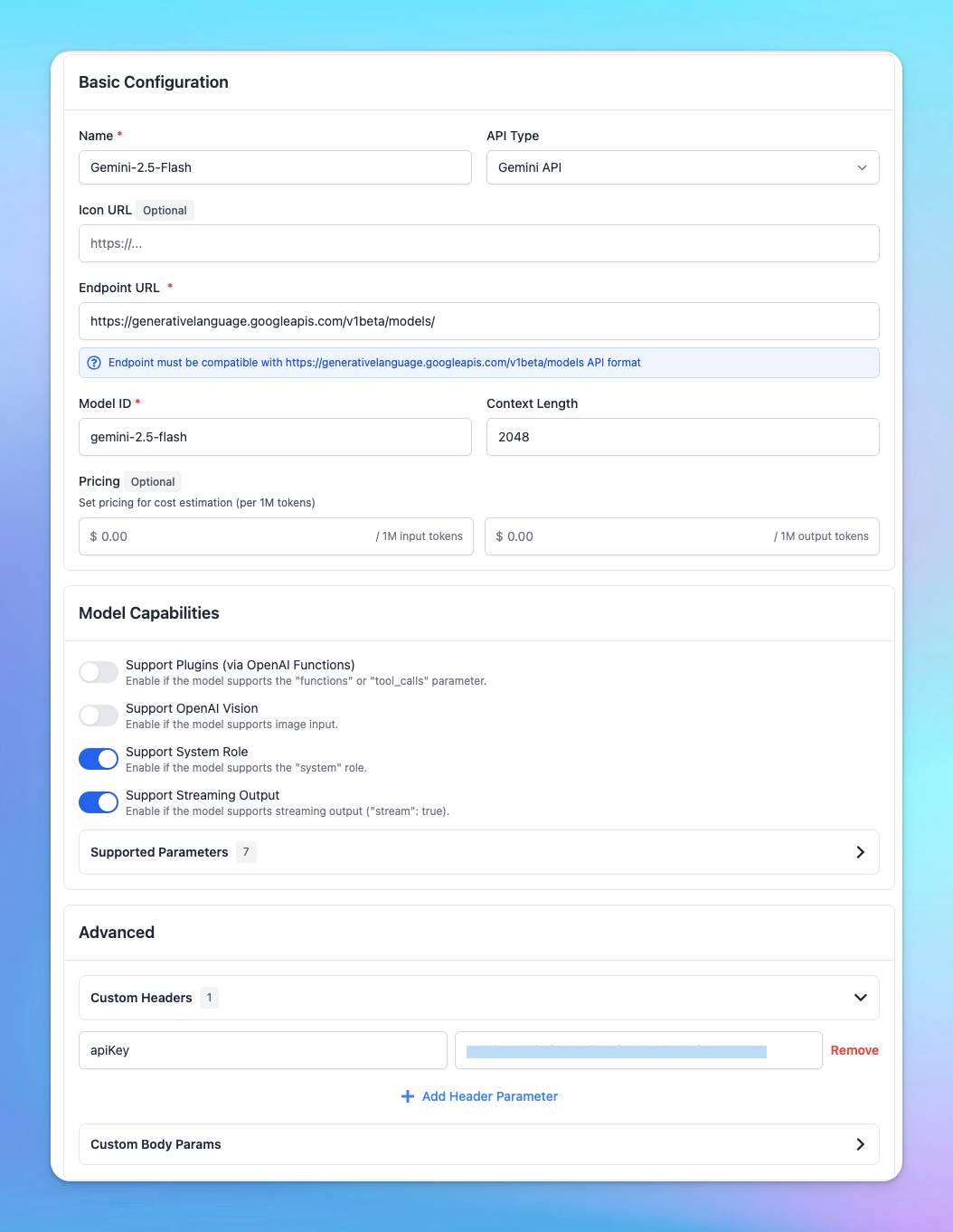Enable Support Plugins via OpenAI Functions toggle

click(99, 672)
